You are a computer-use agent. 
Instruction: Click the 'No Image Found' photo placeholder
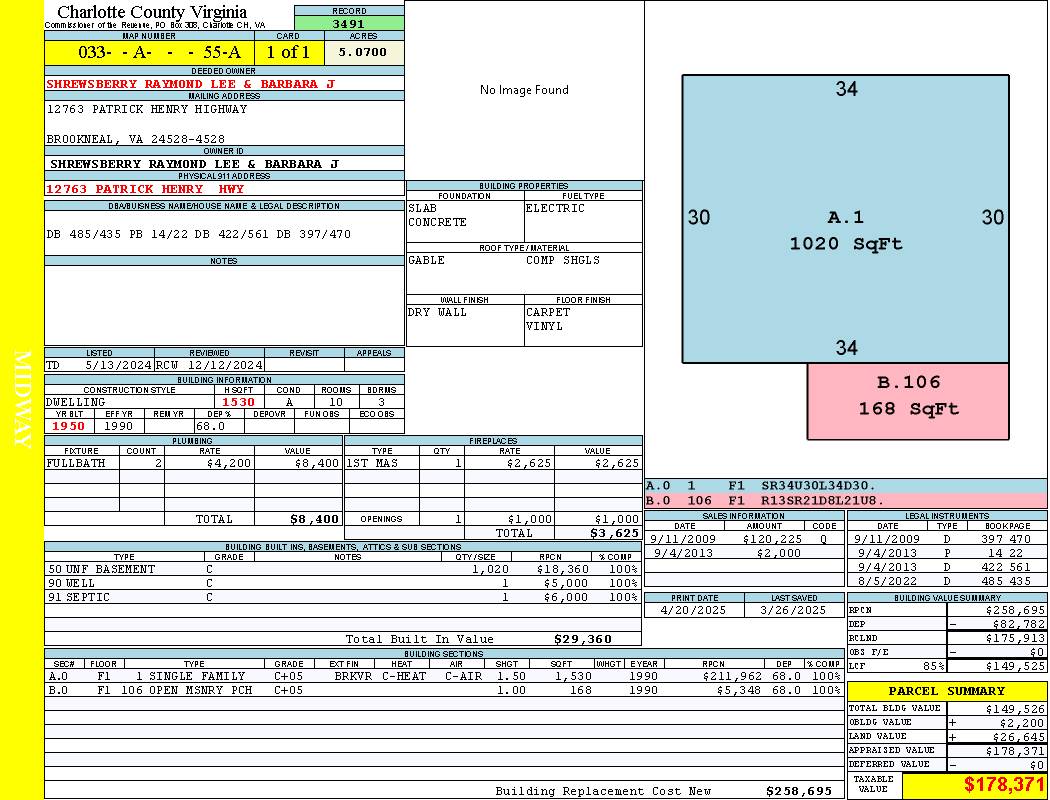(x=524, y=90)
